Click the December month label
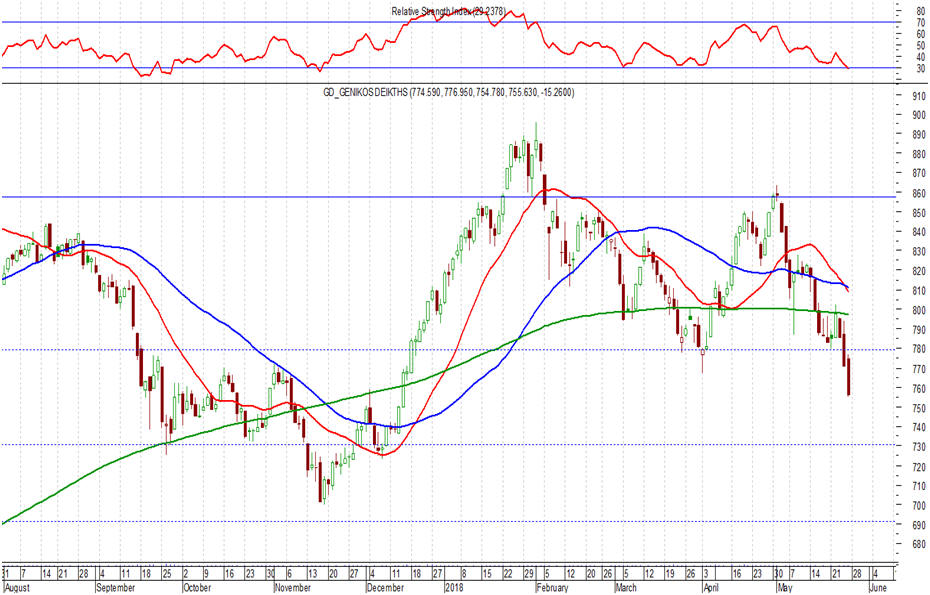The width and height of the screenshot is (930, 595). (385, 587)
